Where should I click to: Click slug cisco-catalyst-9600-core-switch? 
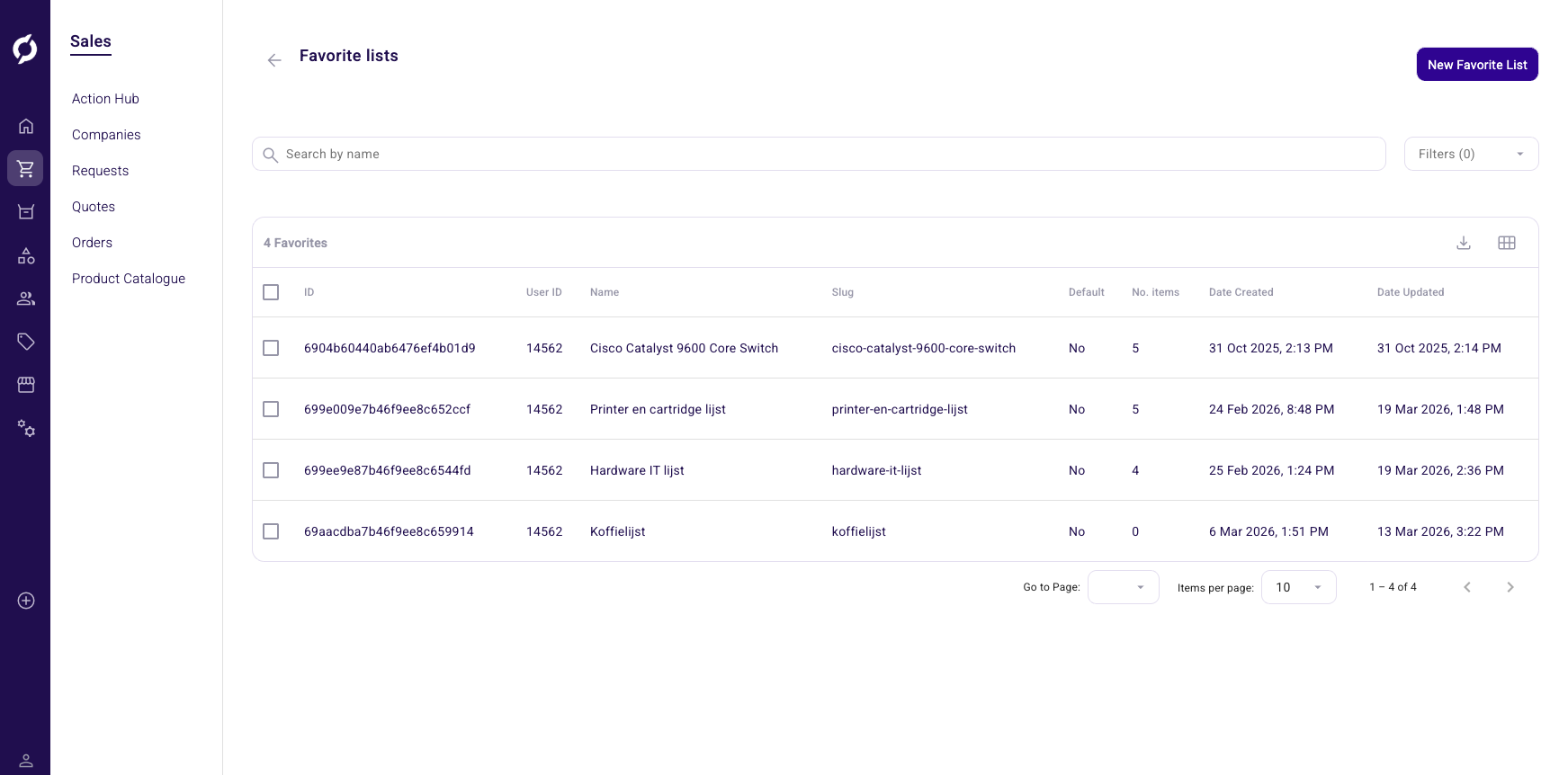point(924,348)
